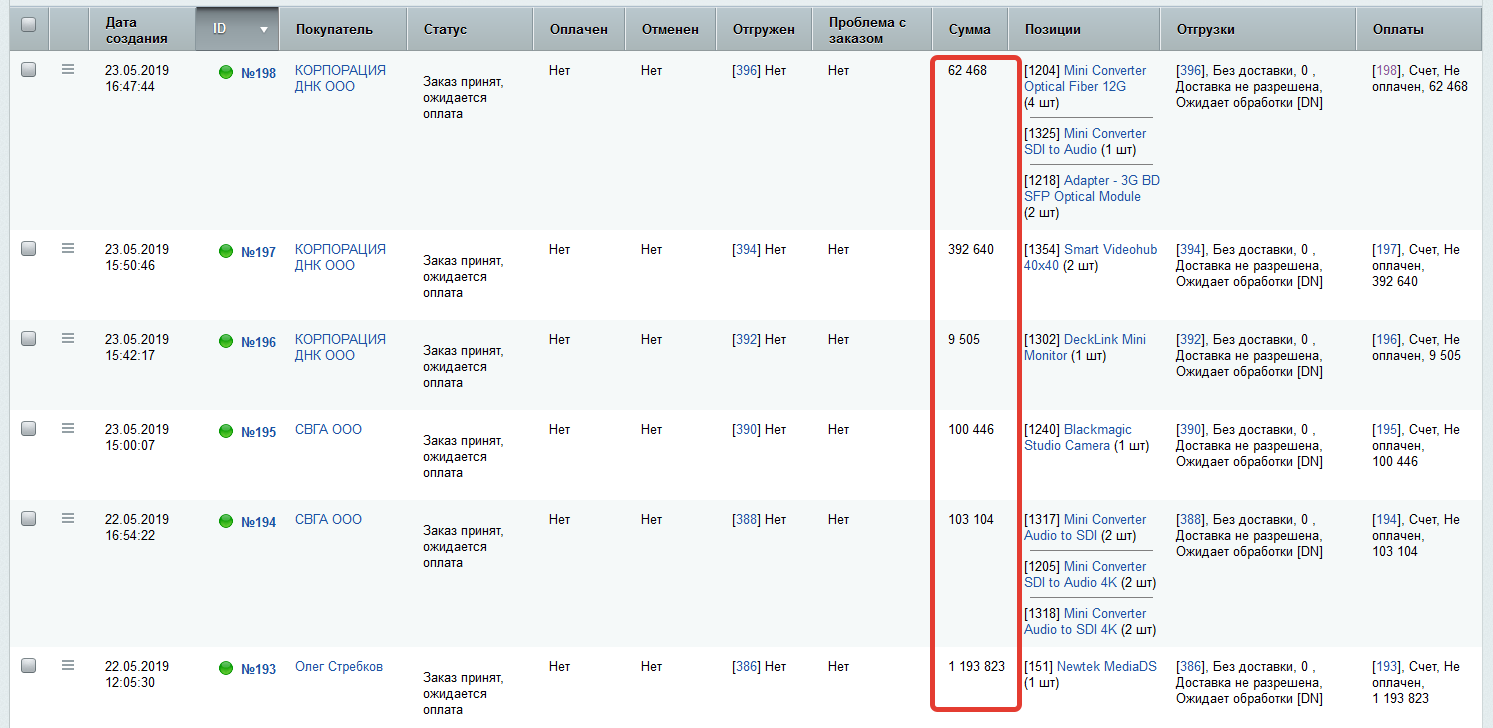Tick the checkbox for order №195

pos(28,429)
